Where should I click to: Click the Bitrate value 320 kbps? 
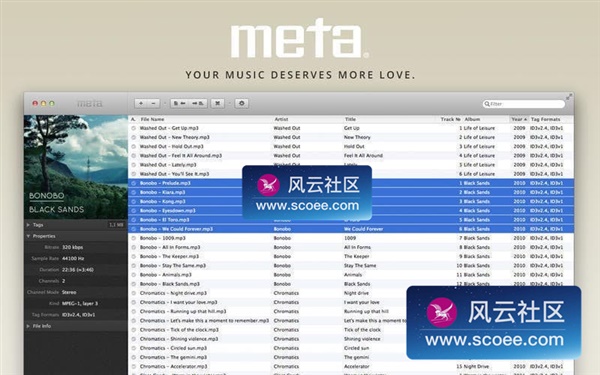click(x=73, y=247)
